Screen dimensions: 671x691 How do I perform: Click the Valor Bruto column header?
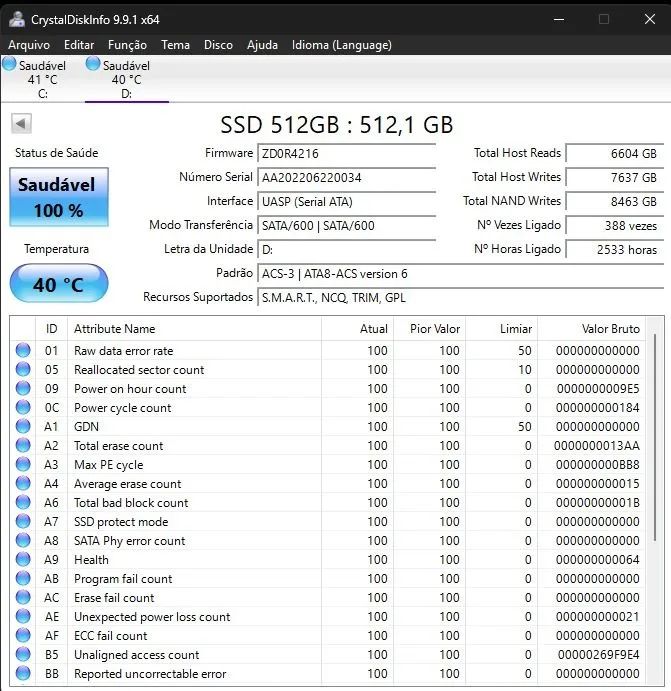pos(591,329)
